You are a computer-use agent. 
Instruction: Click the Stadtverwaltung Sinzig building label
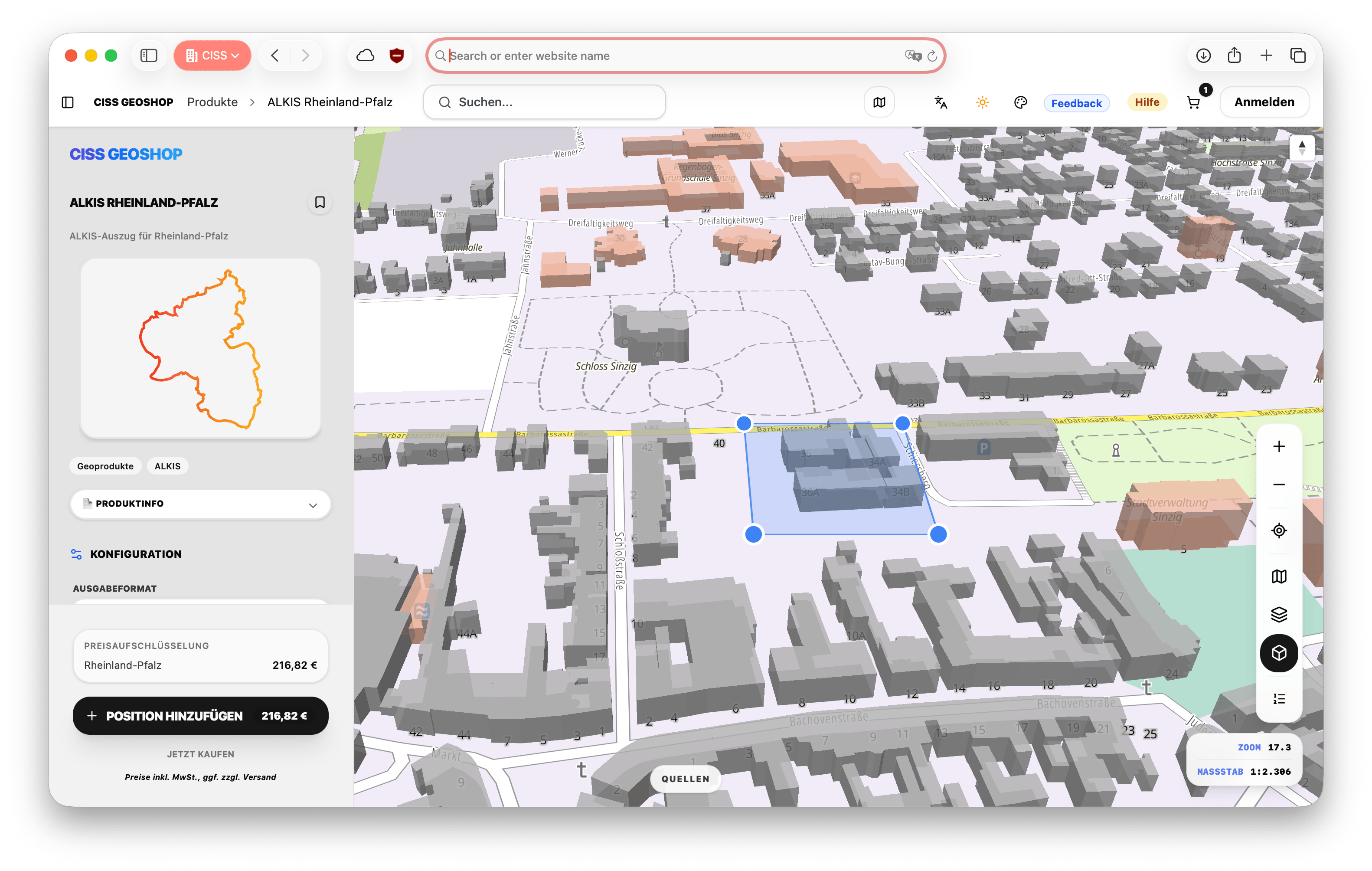pos(1166,510)
